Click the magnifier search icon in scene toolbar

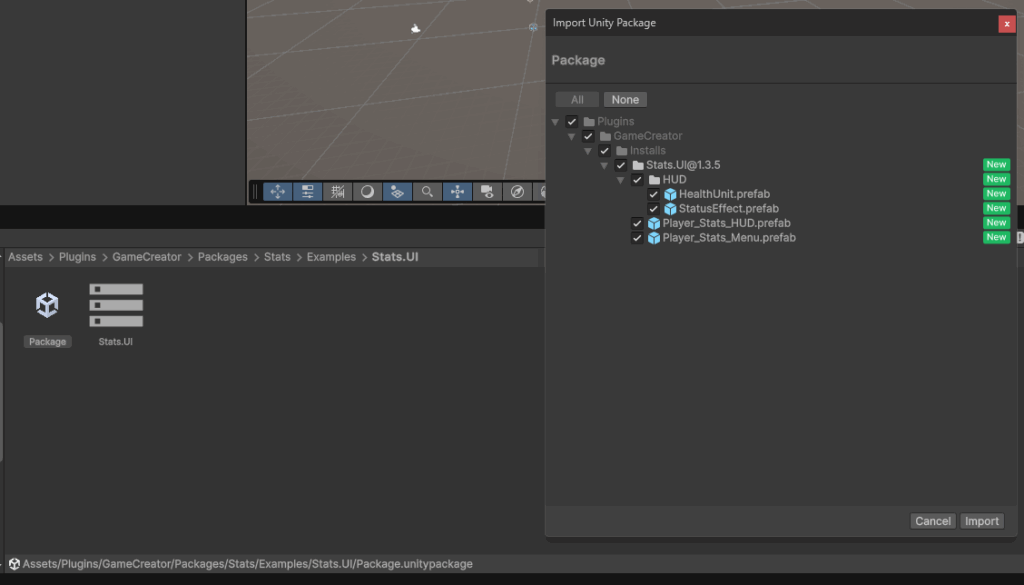point(427,192)
